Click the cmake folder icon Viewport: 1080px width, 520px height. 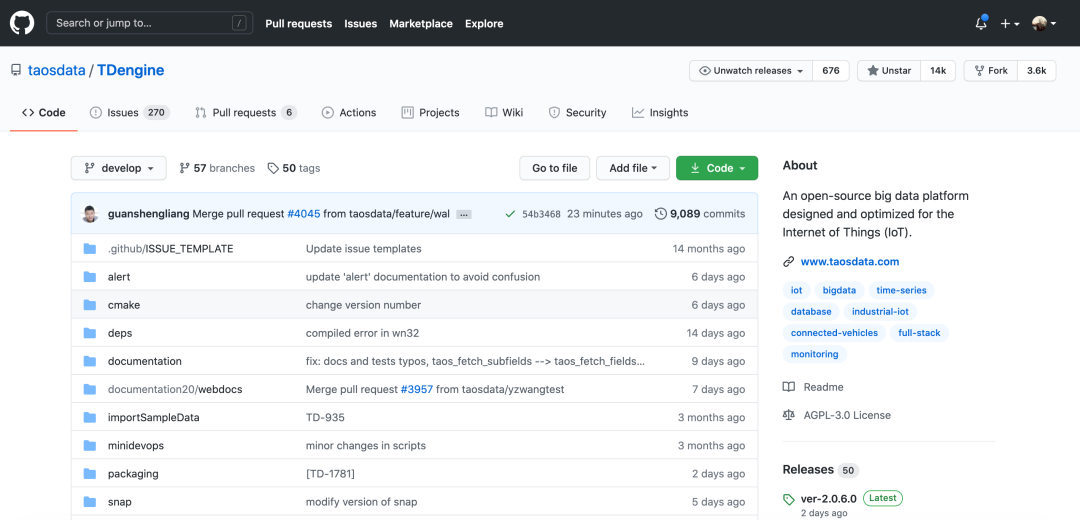coord(89,305)
